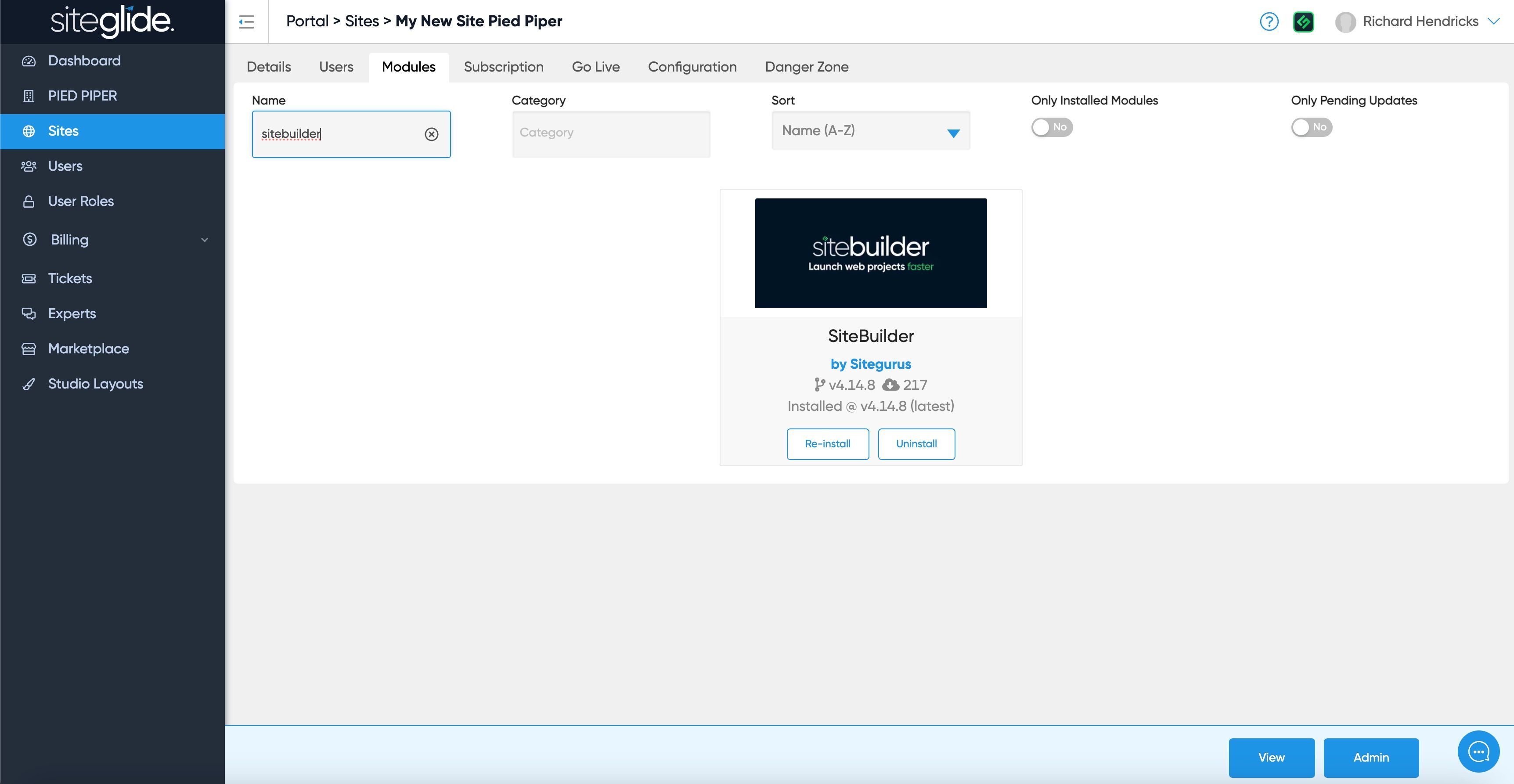Viewport: 1514px width, 784px height.
Task: Click 'Installed @ v4.14.8 (latest)' text
Action: coord(870,406)
